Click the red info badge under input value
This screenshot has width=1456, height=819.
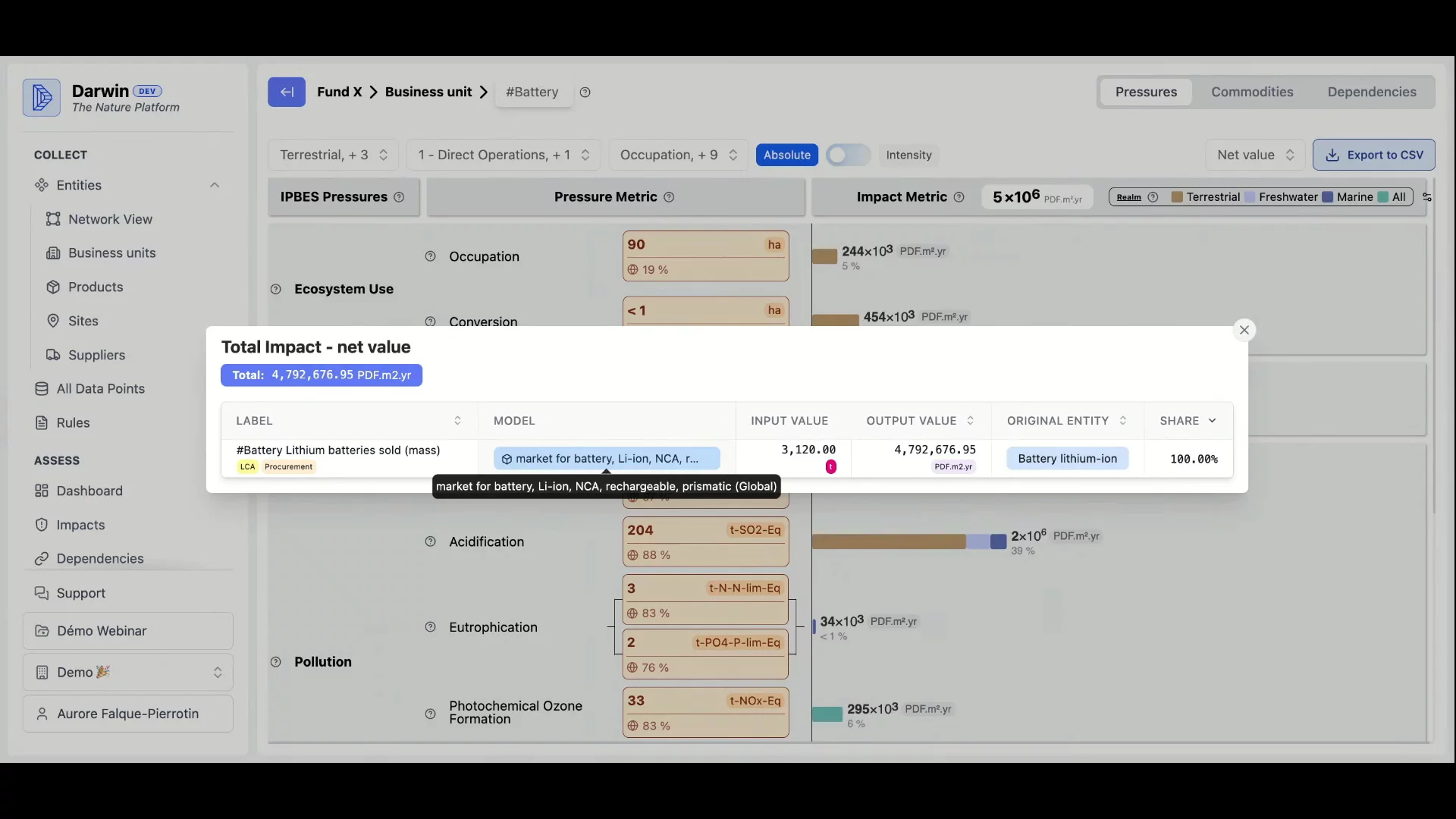pos(831,467)
